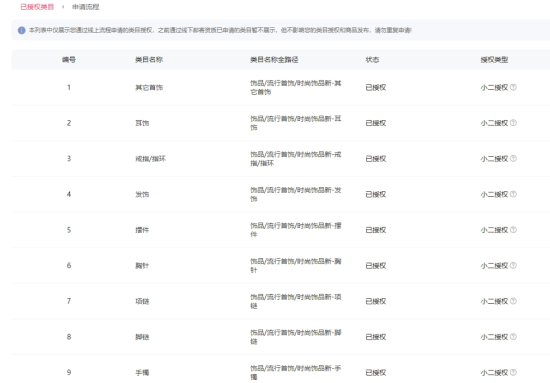
Task: Switch to the 已授权类目 tab
Action: click(37, 7)
